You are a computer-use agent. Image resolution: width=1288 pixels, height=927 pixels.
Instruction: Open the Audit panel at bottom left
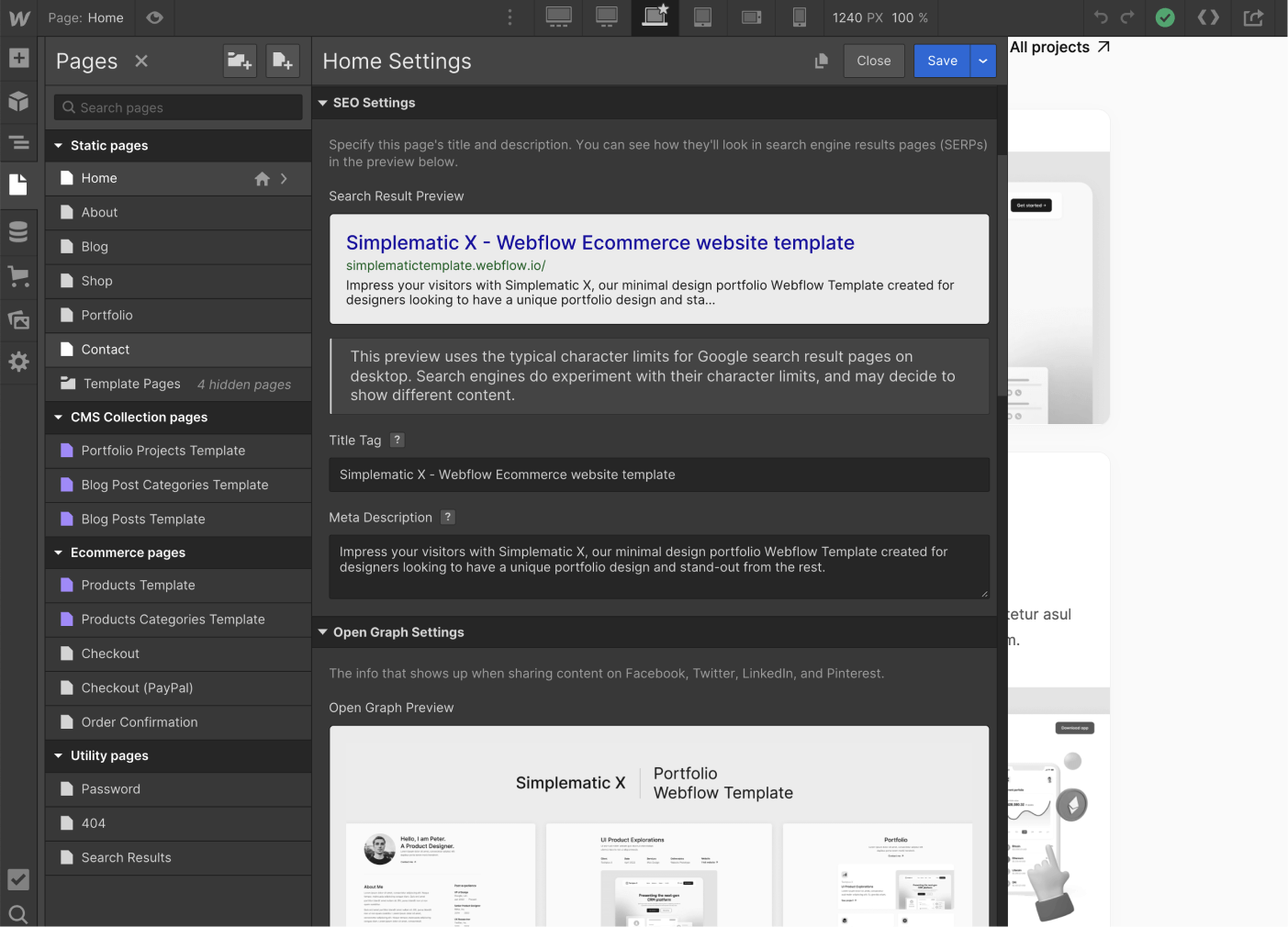pyautogui.click(x=18, y=879)
